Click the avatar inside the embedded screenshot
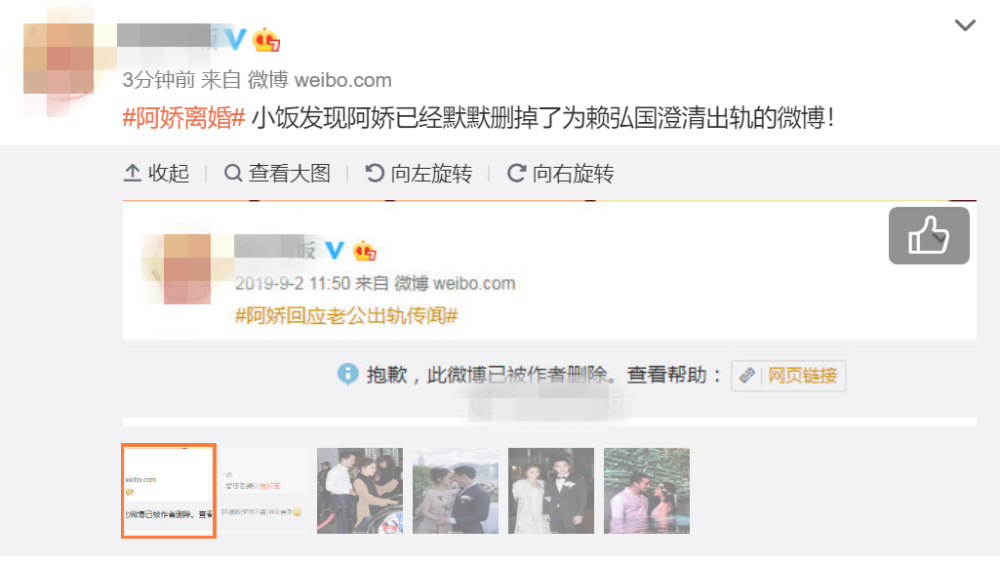Screen dimensions: 1000x564 click(187, 269)
